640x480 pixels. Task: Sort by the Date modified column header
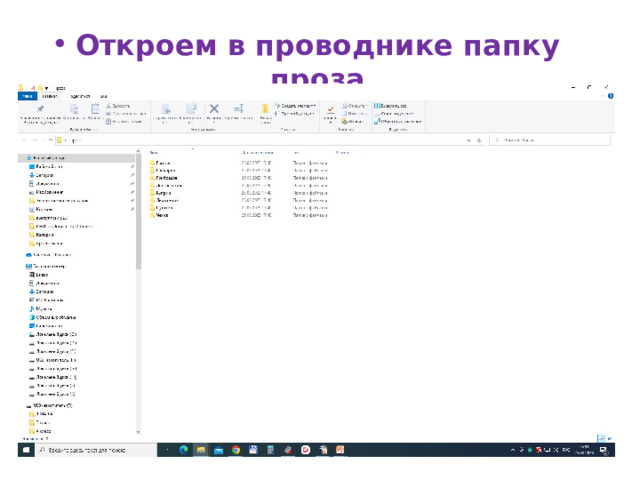point(257,153)
